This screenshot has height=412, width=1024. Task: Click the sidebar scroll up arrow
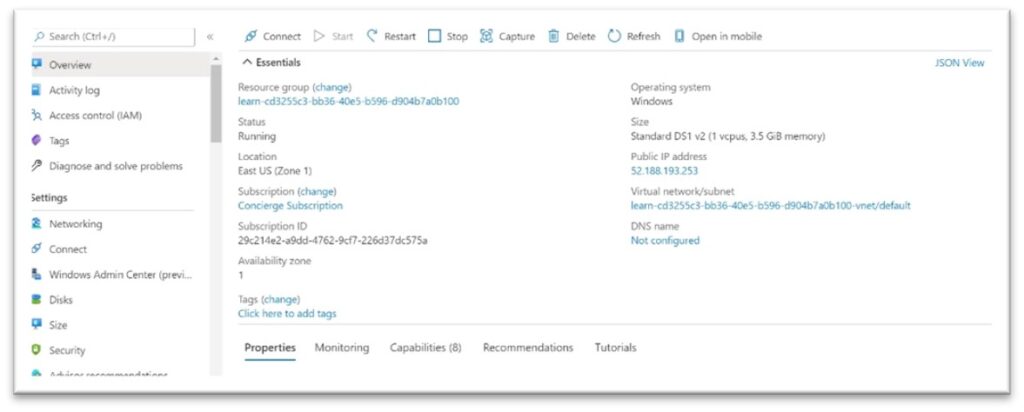(x=216, y=59)
